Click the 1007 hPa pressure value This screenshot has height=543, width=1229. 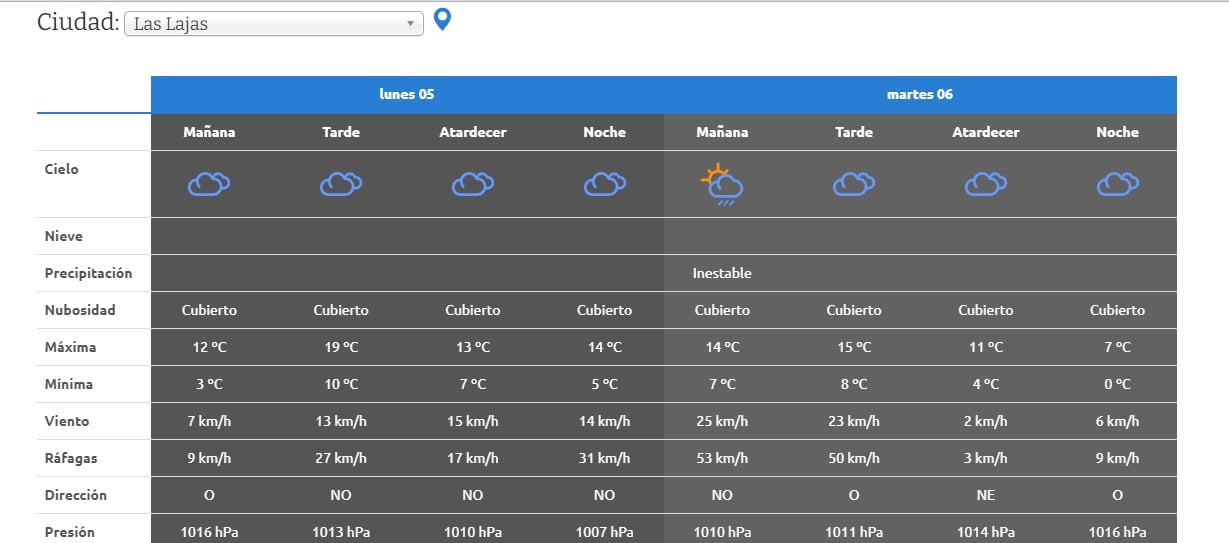[605, 532]
